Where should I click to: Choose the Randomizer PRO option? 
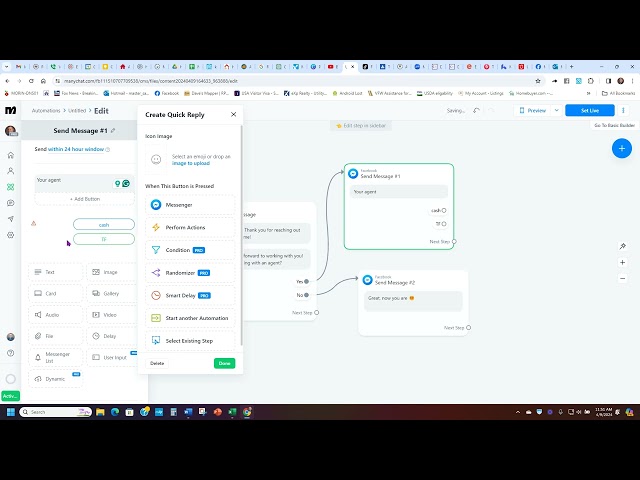[x=190, y=273]
